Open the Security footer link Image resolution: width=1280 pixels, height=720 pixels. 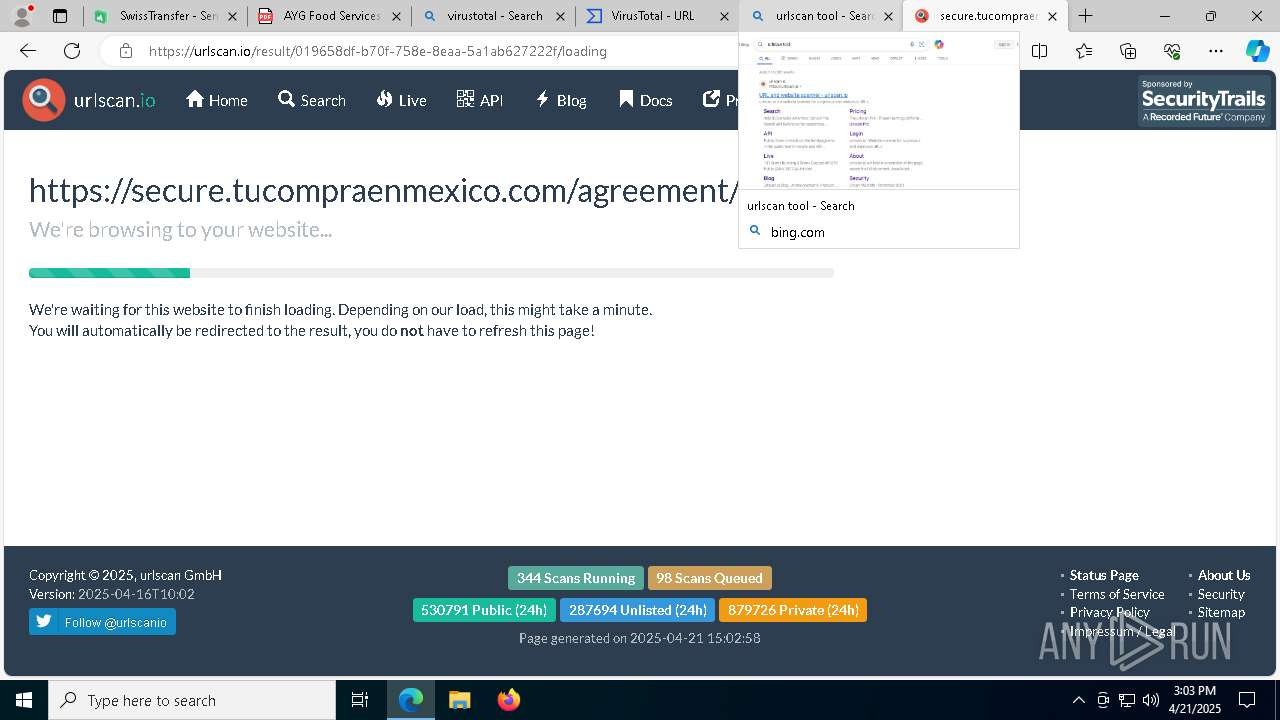1221,594
